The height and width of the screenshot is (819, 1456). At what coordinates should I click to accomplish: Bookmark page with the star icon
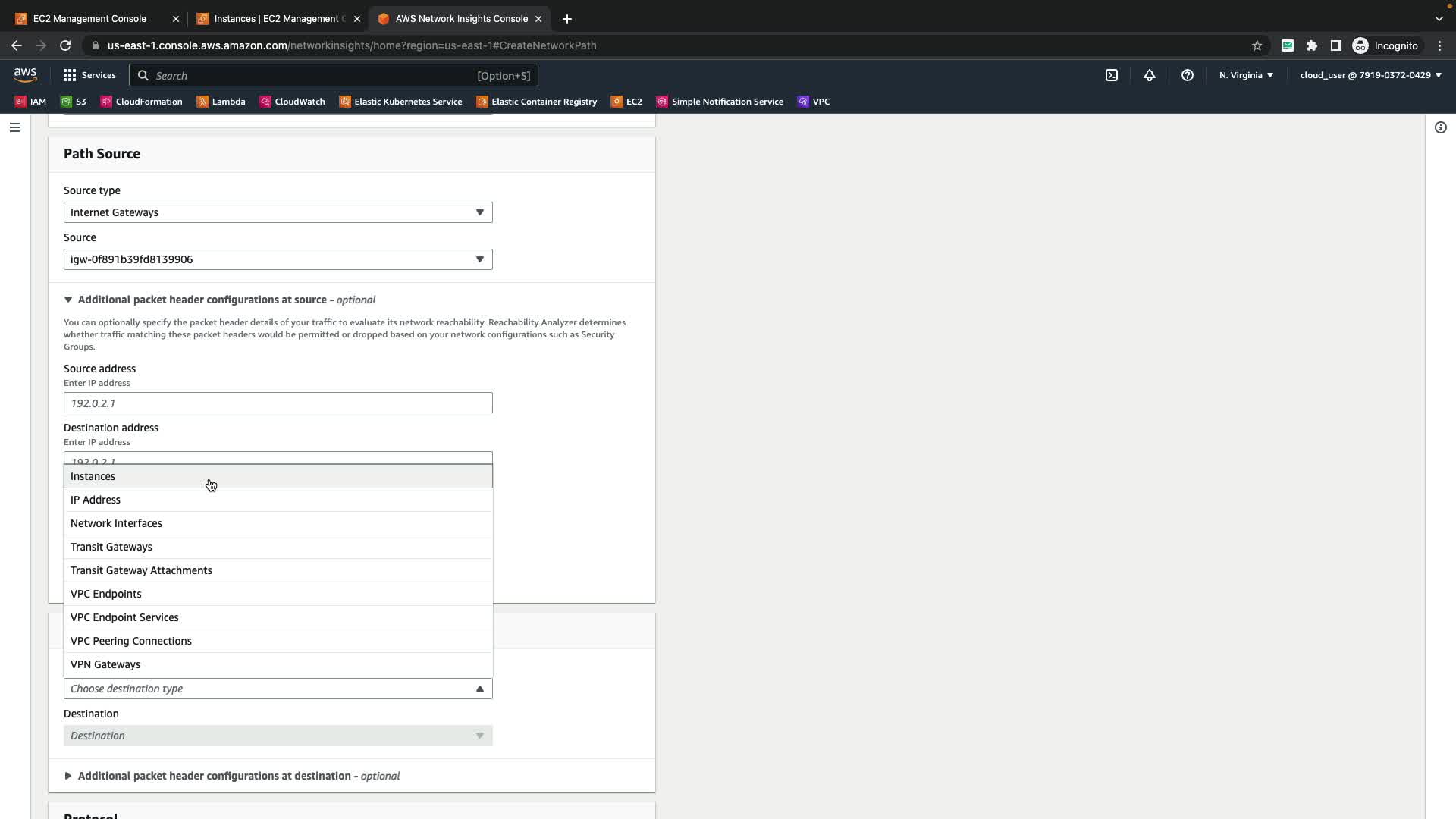1257,45
